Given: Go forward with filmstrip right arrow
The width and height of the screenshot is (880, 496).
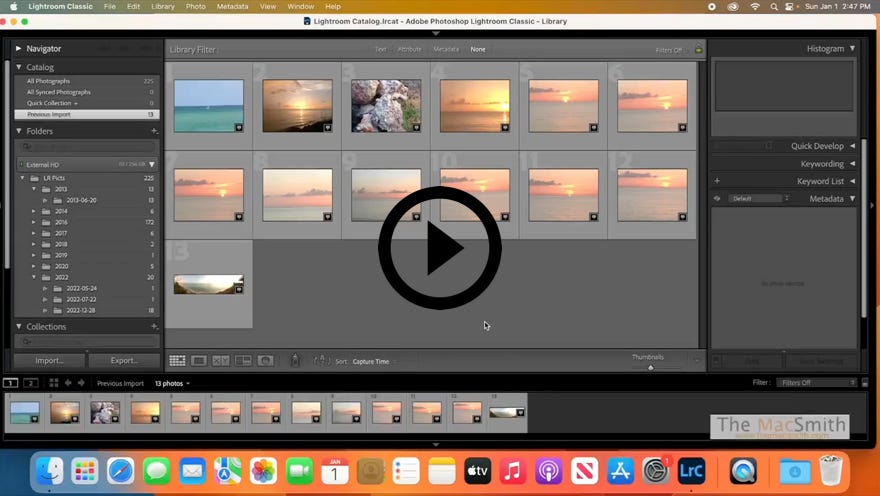Looking at the screenshot, I should [81, 383].
